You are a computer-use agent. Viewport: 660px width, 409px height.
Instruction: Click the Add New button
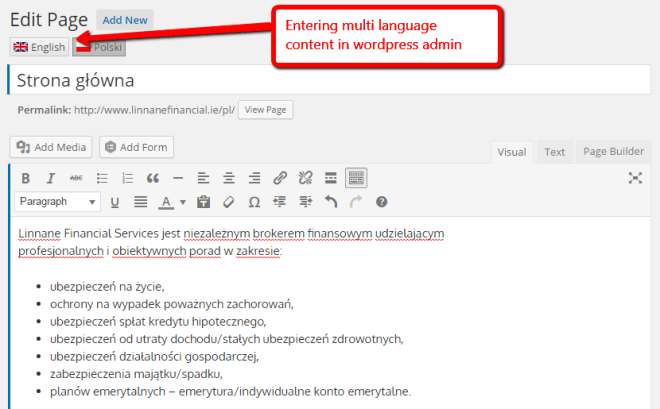tap(125, 20)
